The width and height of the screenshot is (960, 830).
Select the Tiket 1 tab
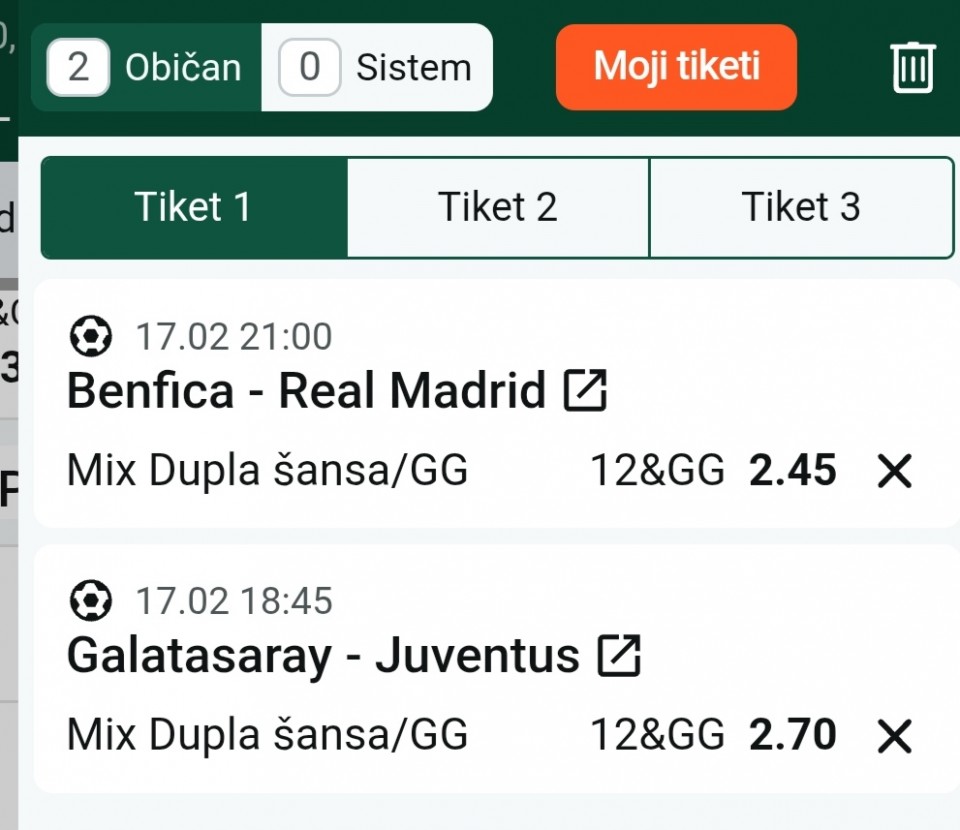tap(193, 207)
